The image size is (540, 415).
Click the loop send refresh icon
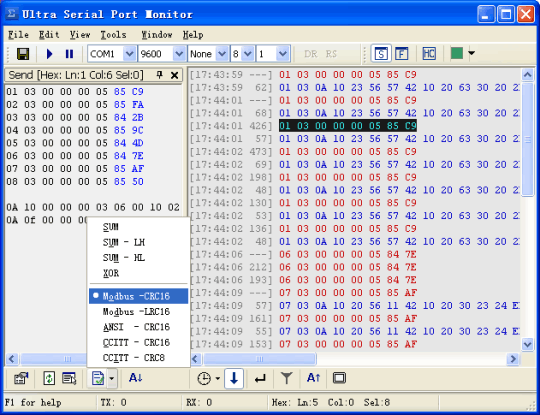point(49,378)
